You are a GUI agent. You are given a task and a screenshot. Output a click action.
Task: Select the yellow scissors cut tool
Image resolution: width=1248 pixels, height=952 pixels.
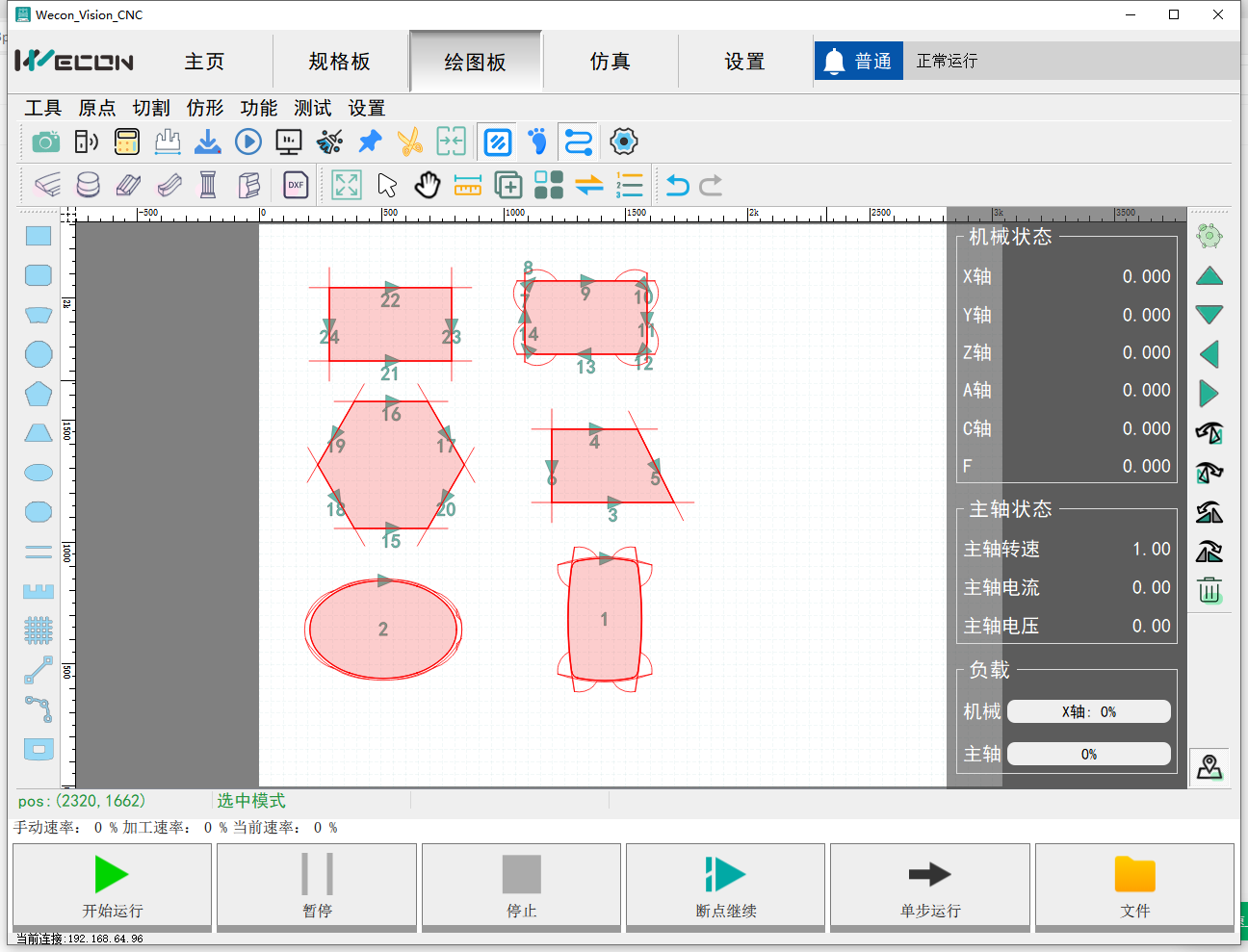point(410,142)
